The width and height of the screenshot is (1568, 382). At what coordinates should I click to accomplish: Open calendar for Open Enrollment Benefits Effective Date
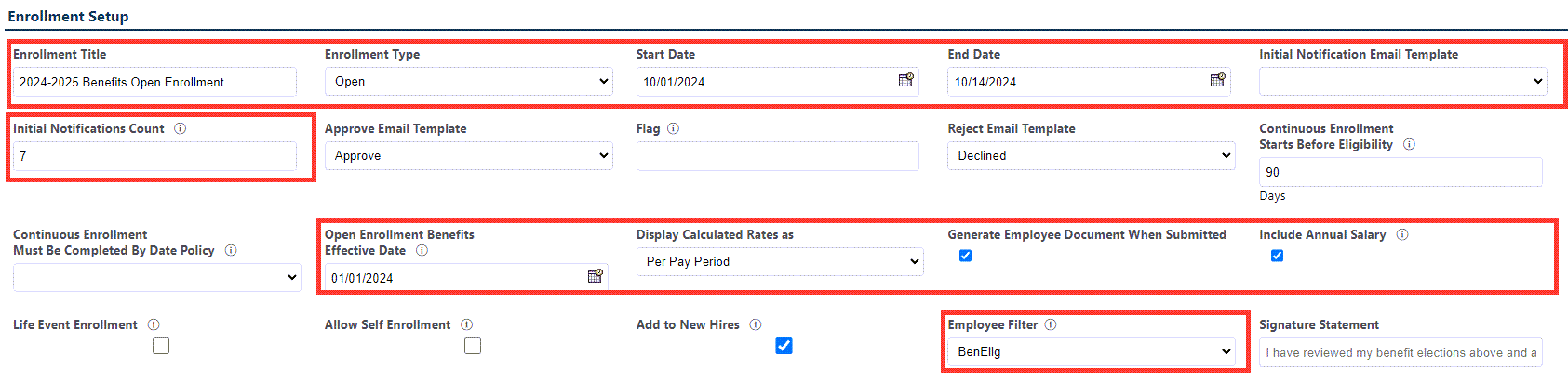point(596,276)
